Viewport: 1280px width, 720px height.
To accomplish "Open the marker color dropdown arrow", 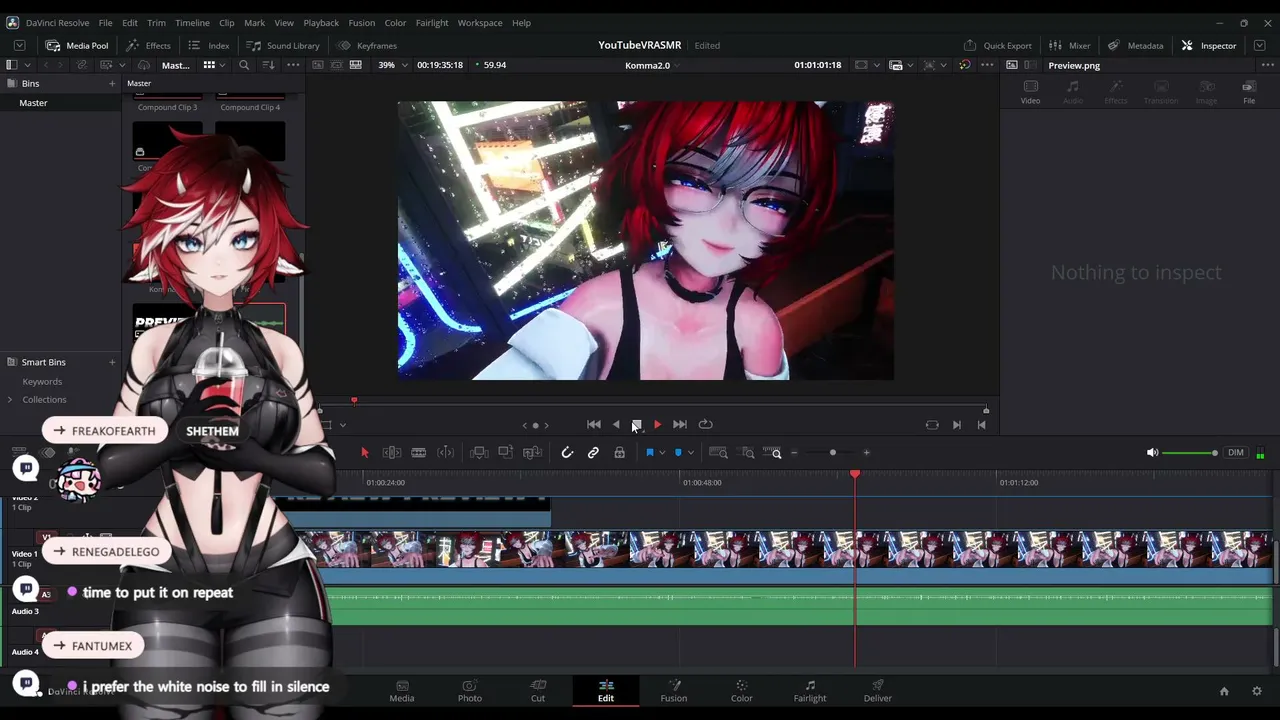I will coord(690,453).
